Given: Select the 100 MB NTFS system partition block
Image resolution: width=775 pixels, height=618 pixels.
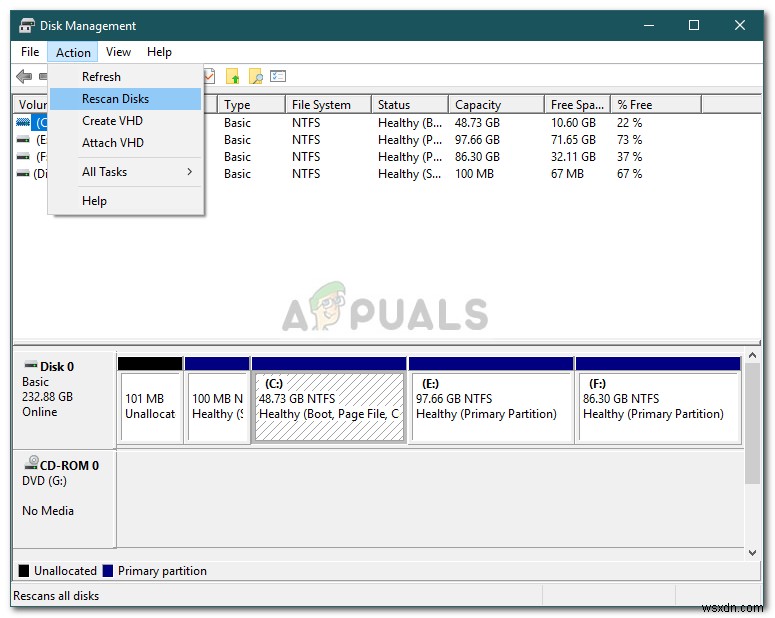Looking at the screenshot, I should click(217, 399).
